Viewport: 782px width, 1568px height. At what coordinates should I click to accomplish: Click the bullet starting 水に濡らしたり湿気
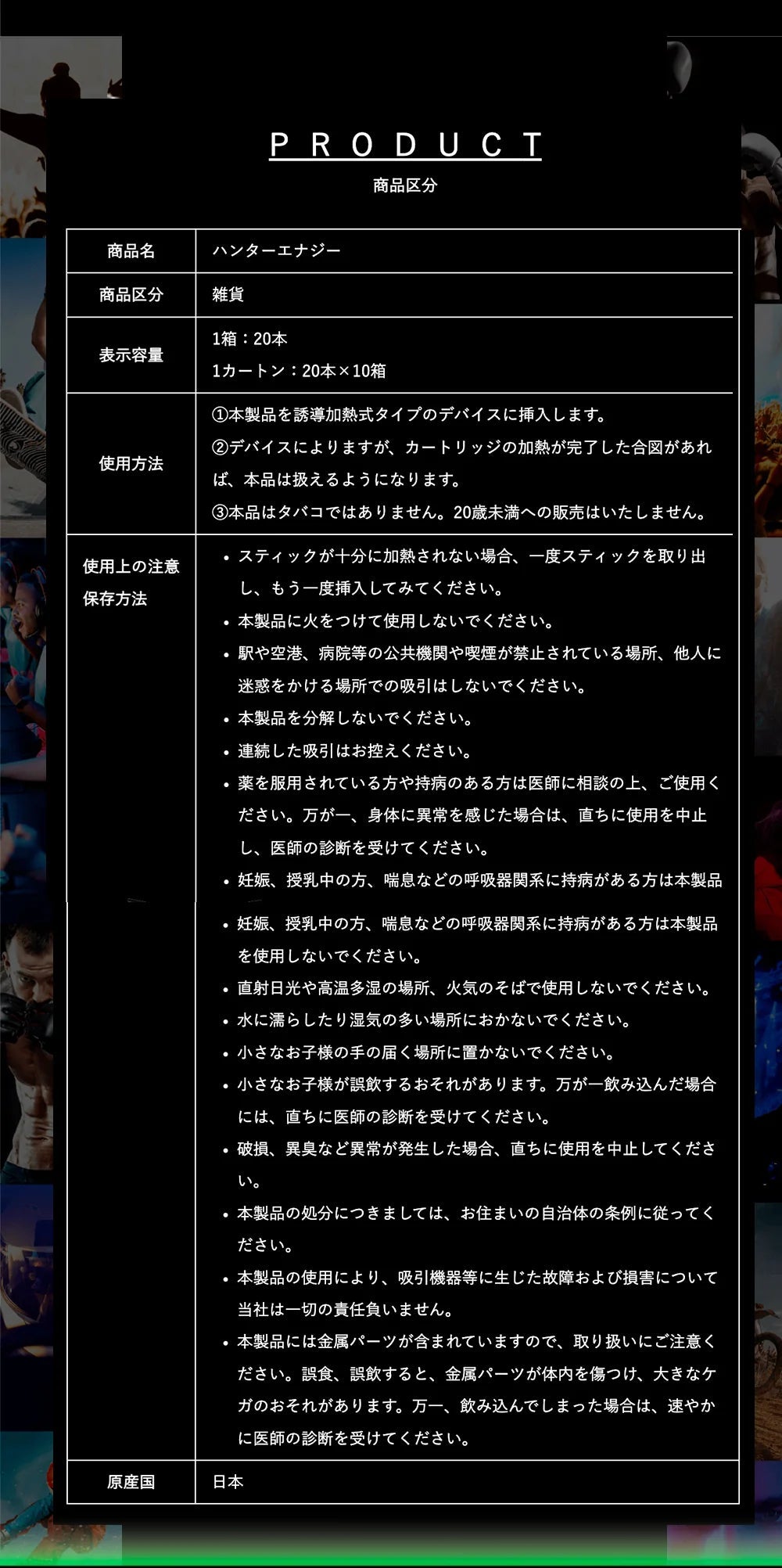point(435,1020)
